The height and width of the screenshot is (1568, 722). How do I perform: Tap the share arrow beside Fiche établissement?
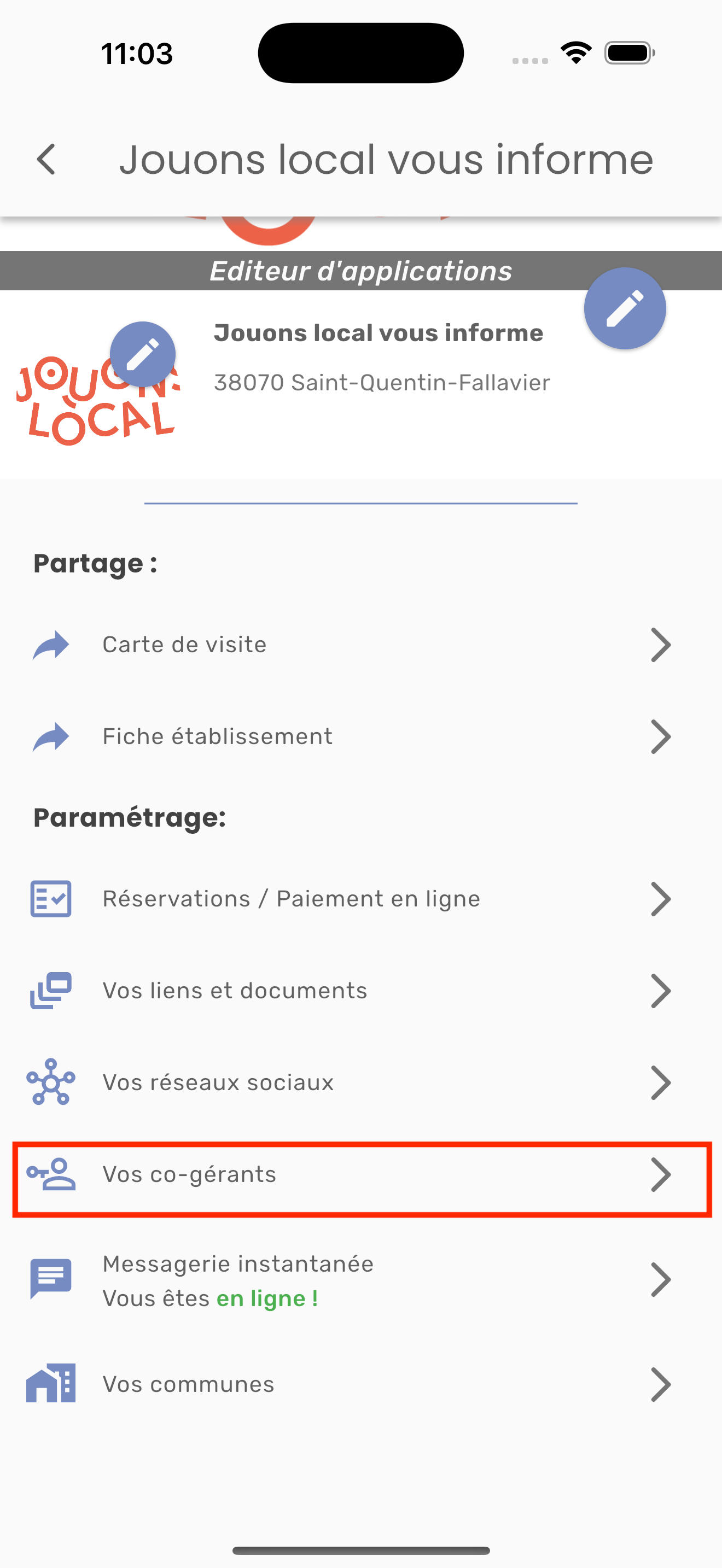pos(51,736)
